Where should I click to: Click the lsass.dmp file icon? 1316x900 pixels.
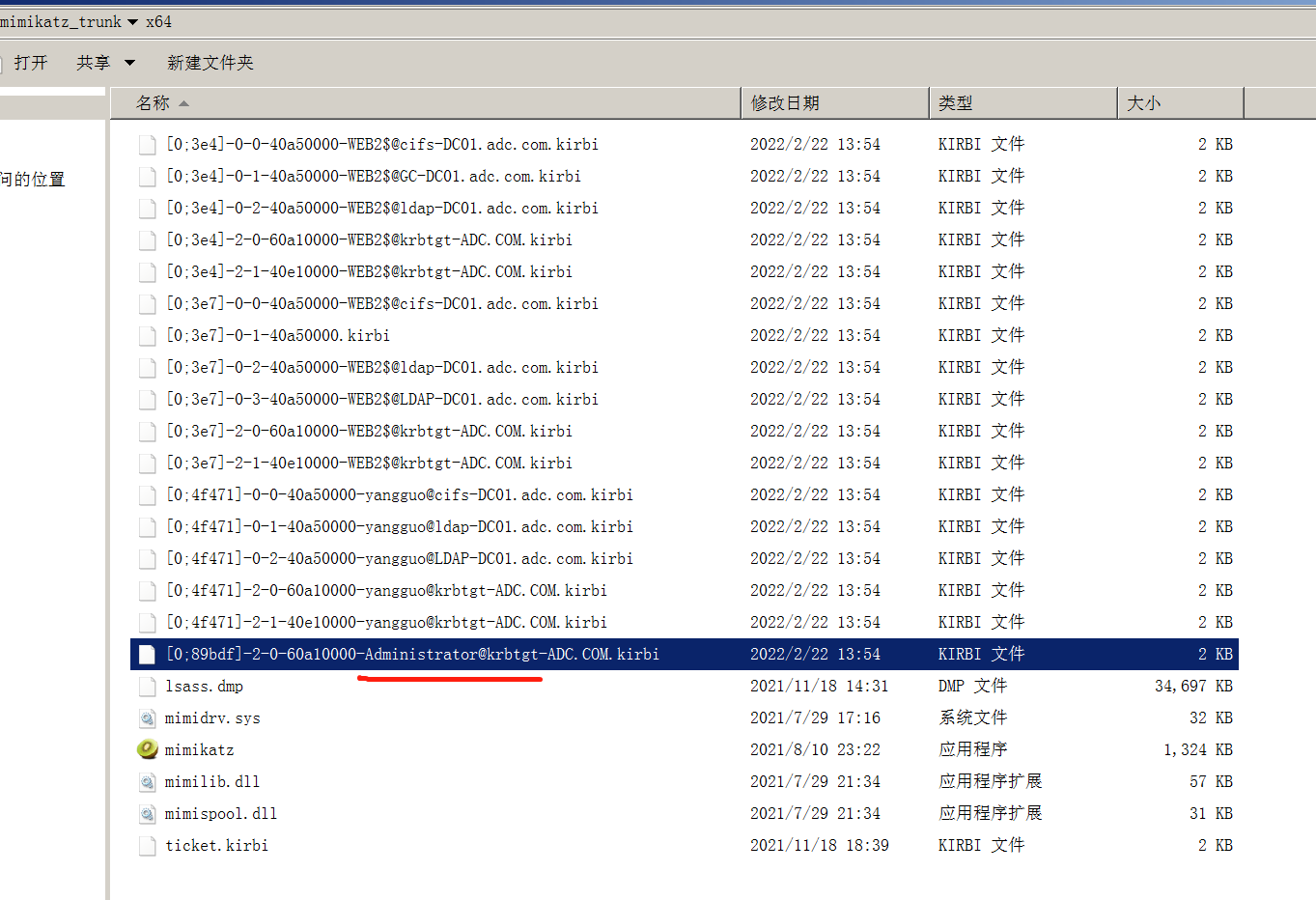pyautogui.click(x=147, y=686)
